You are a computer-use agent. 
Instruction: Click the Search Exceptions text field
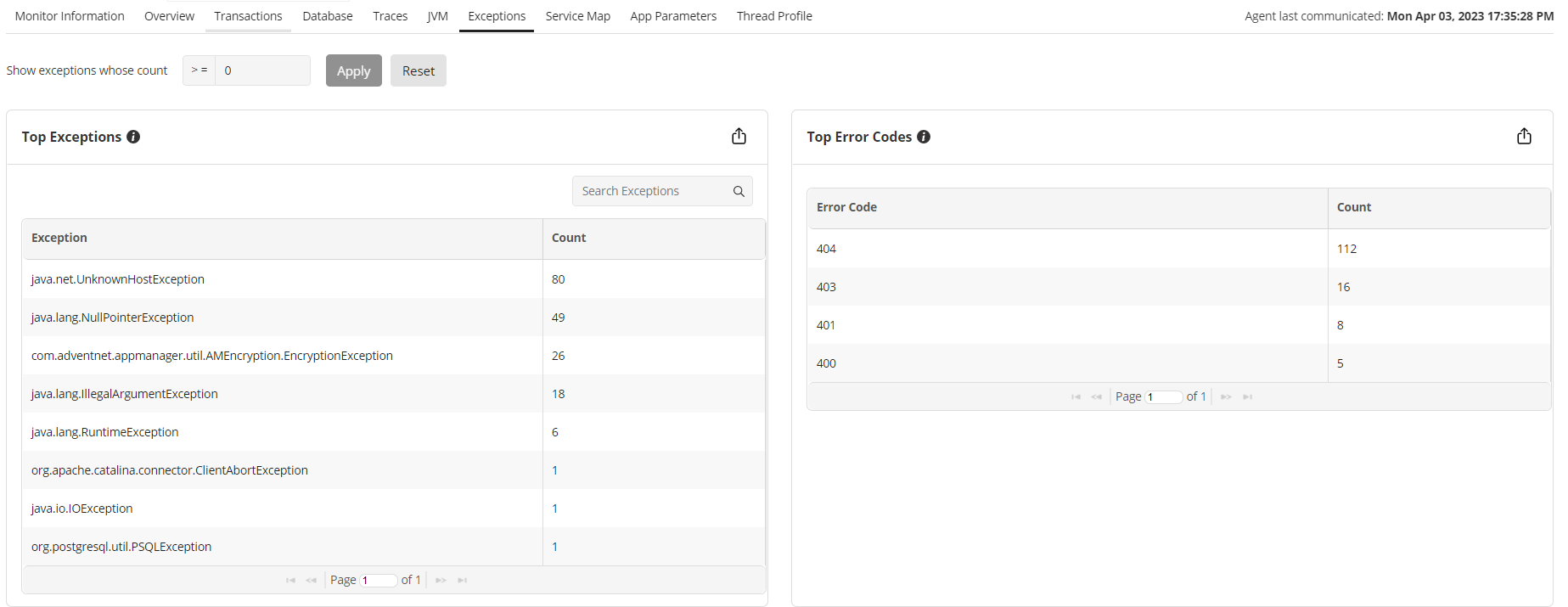649,192
